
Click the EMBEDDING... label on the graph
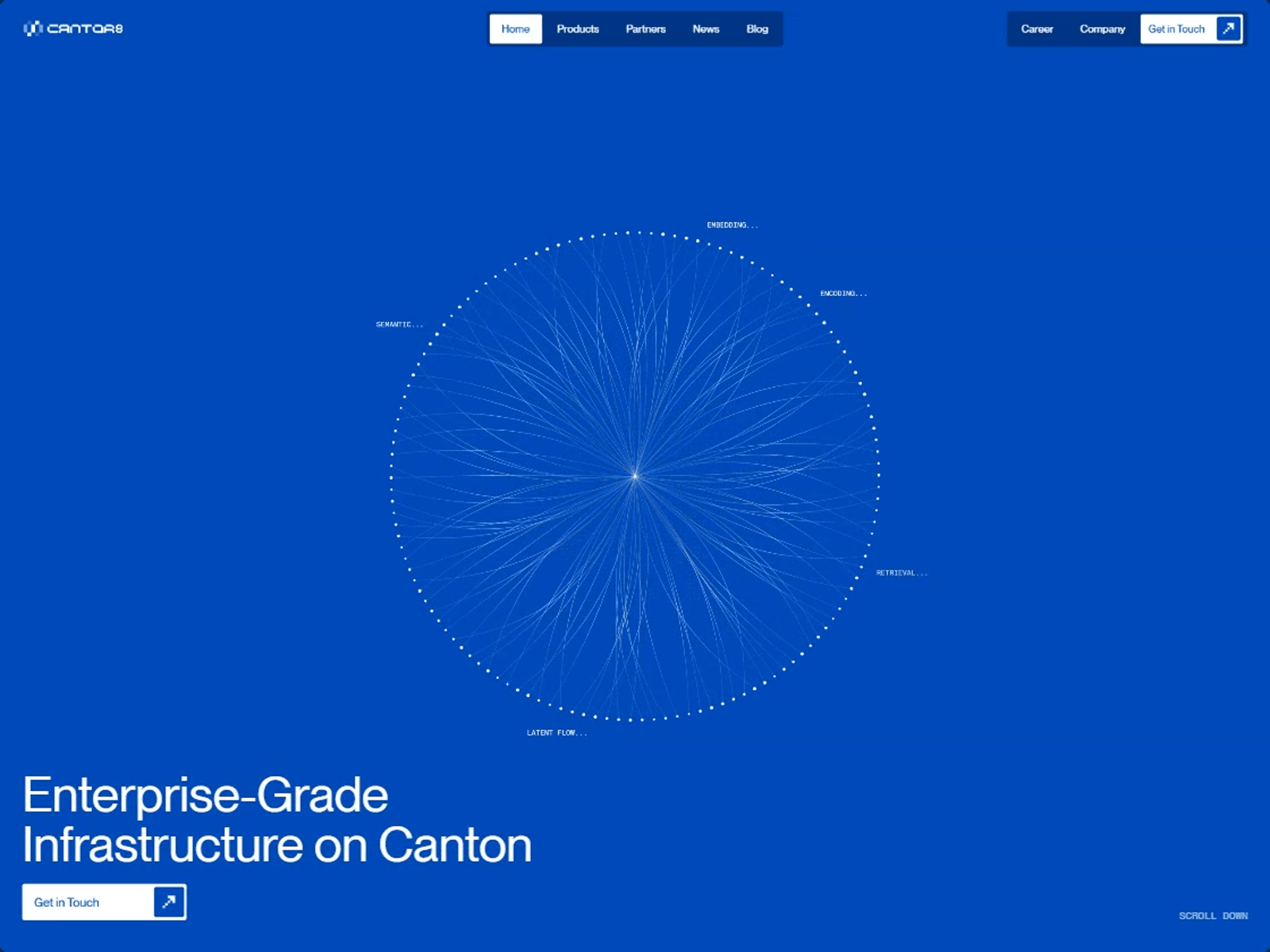732,225
